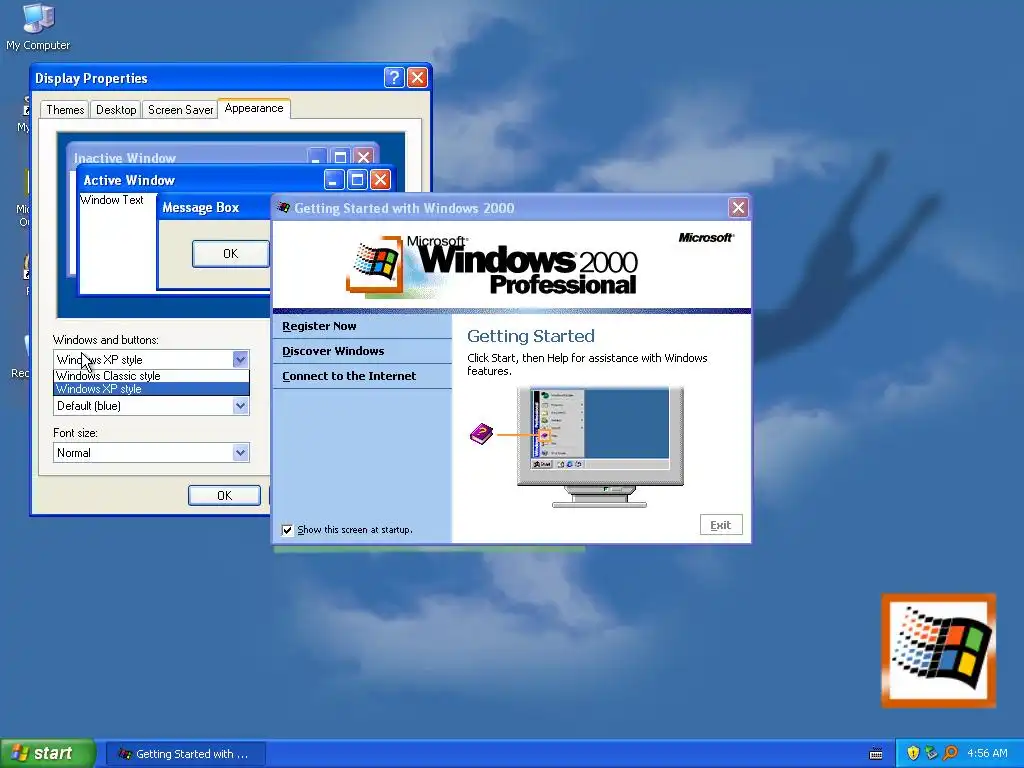This screenshot has height=768, width=1024.
Task: Click the Microsoft logo text top-right
Action: click(x=705, y=238)
